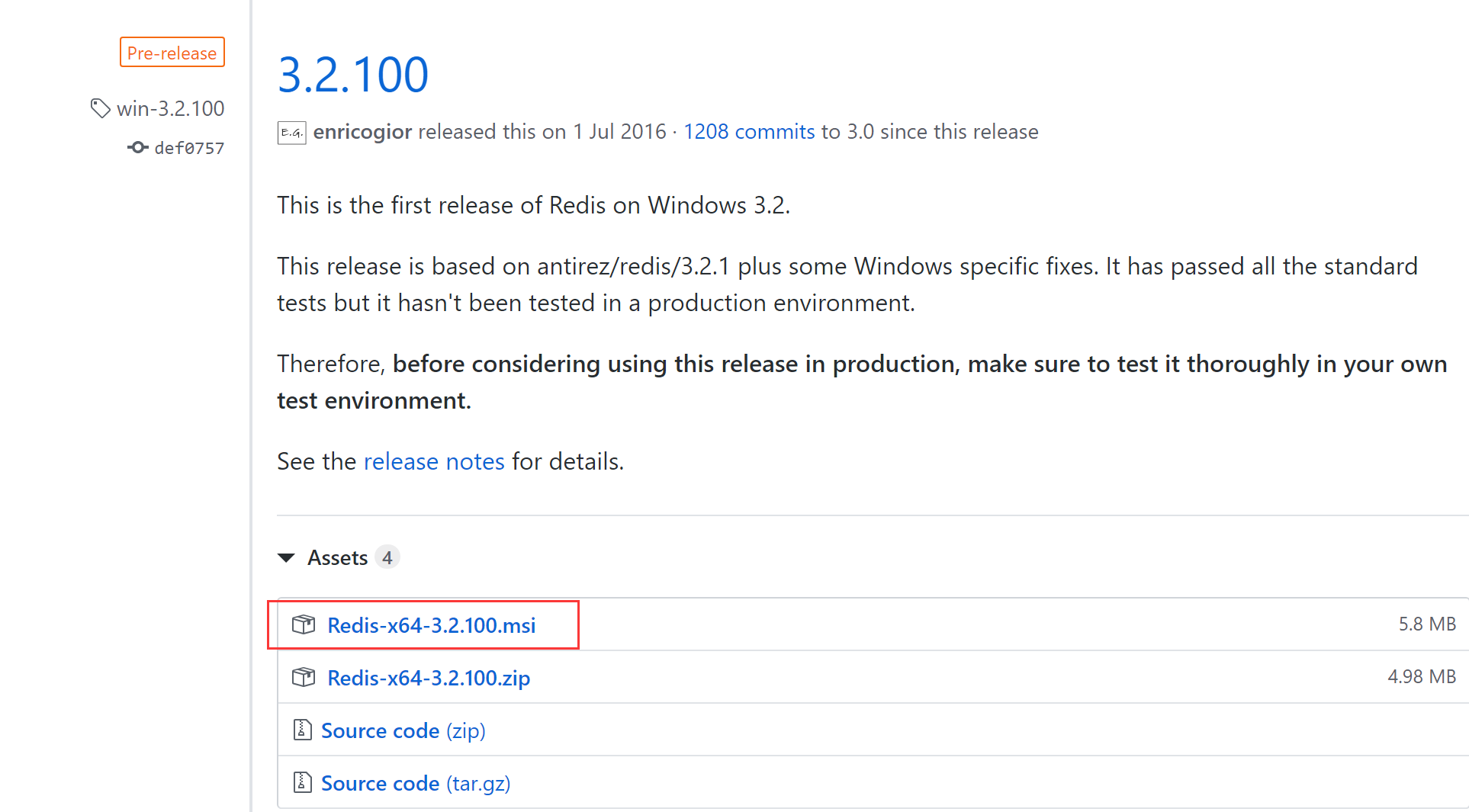Click the Assets count badge 4

(387, 558)
